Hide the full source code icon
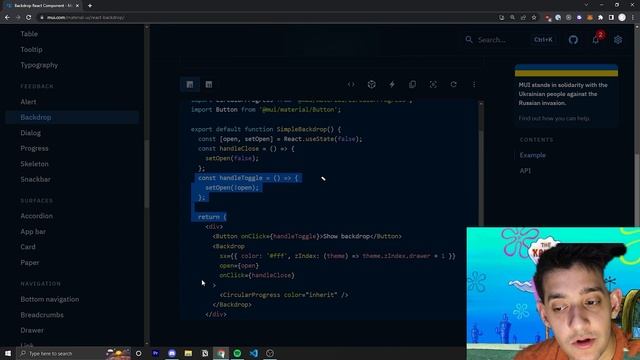The image size is (640, 360). tap(351, 84)
